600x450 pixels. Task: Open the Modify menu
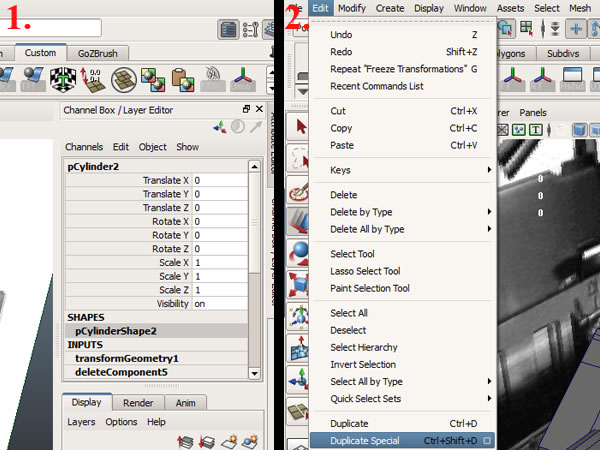click(x=351, y=8)
